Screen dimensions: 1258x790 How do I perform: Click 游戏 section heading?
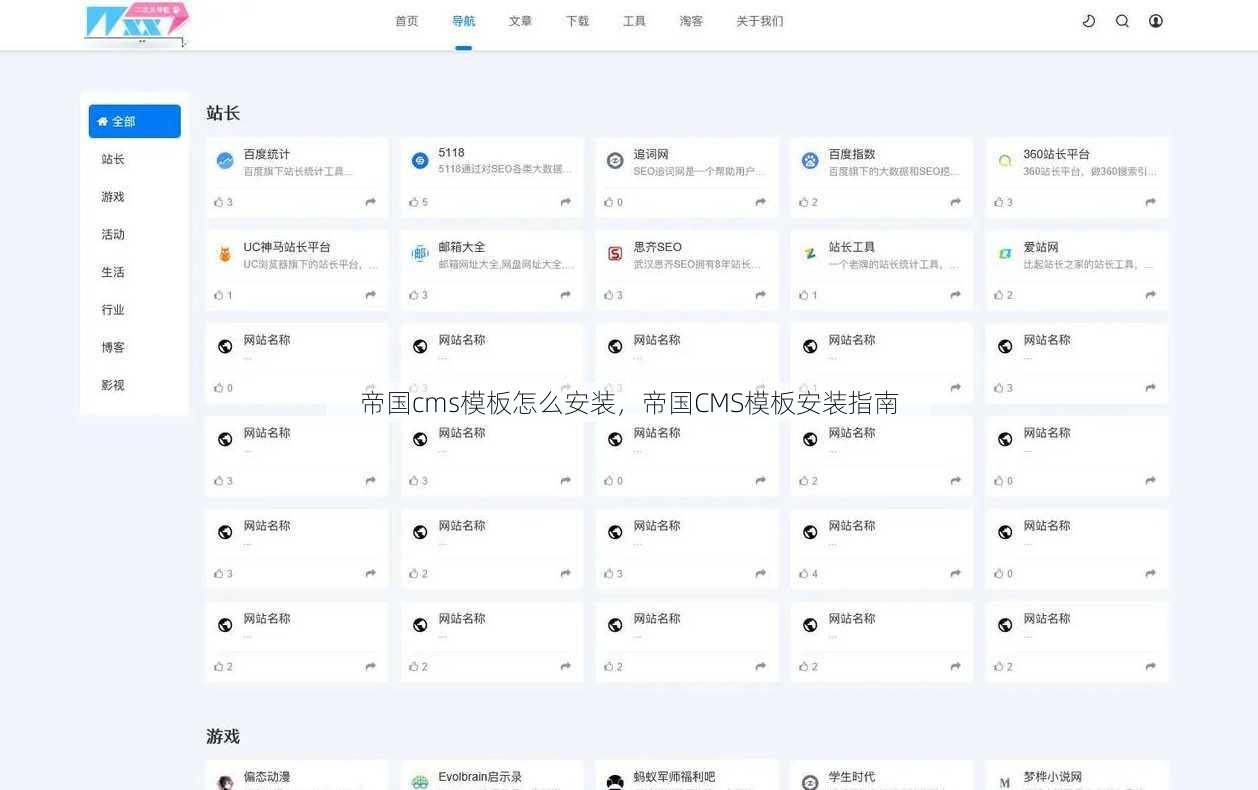(223, 736)
